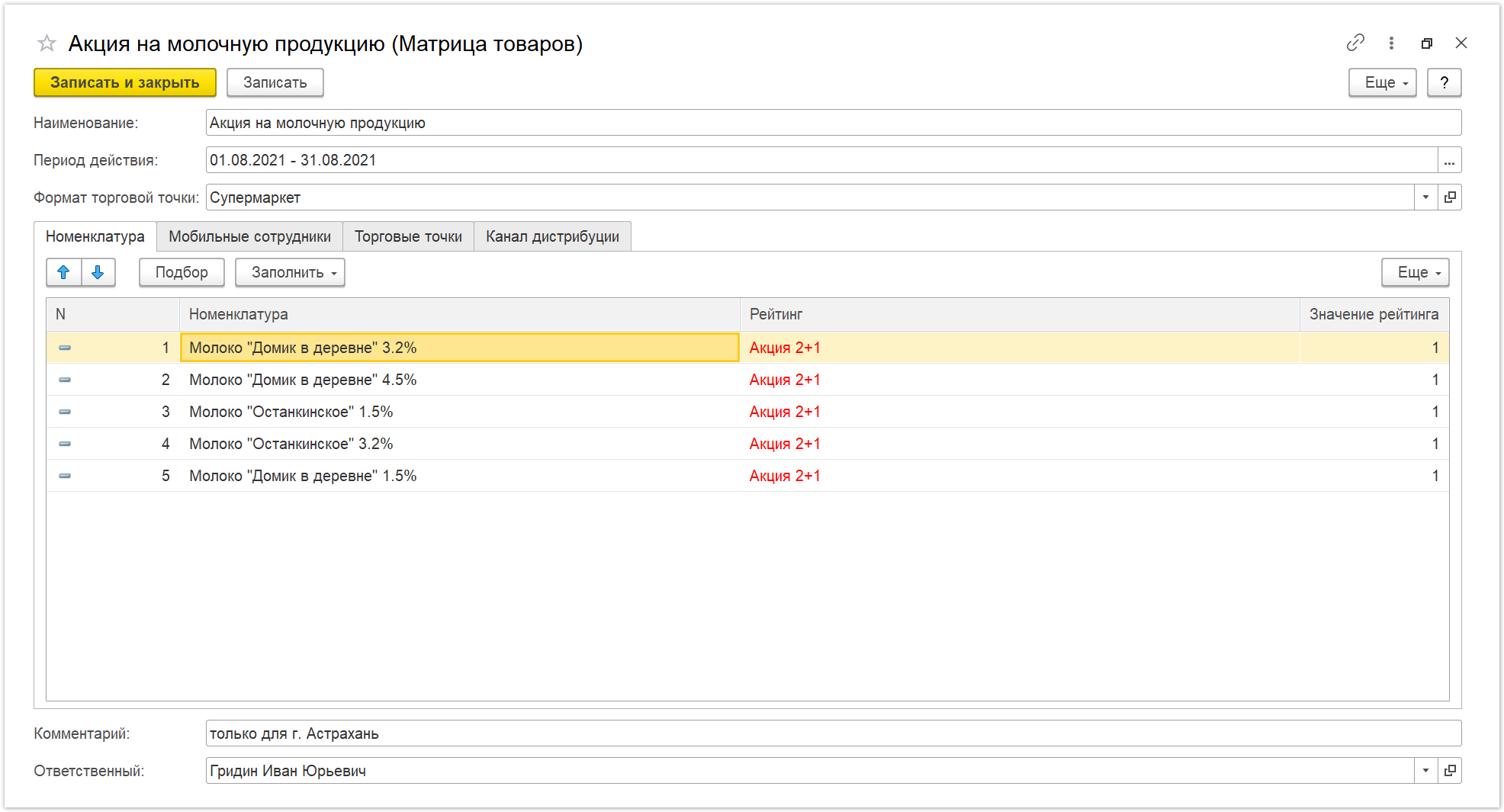1504x812 pixels.
Task: Click row marker icon of row 2
Action: (65, 380)
